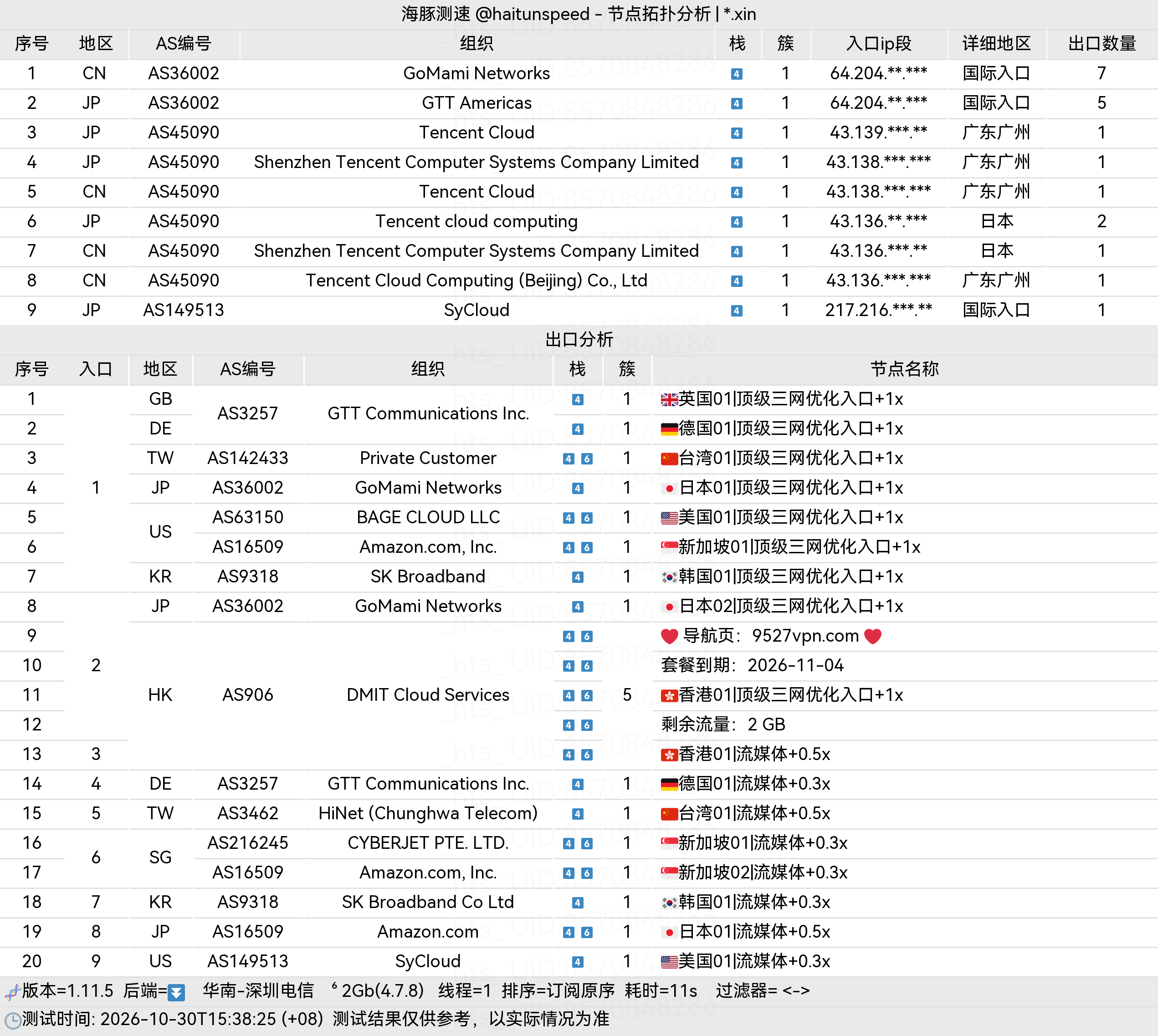This screenshot has width=1158, height=1036.
Task: Click the 入口ip段 column header
Action: pos(878,44)
